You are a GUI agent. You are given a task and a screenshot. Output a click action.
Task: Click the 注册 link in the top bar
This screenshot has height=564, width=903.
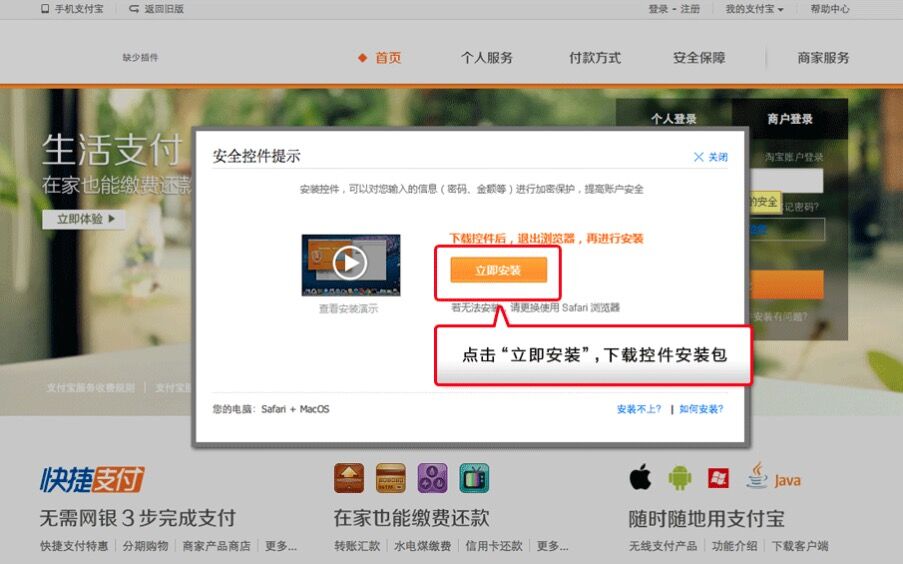coord(690,9)
